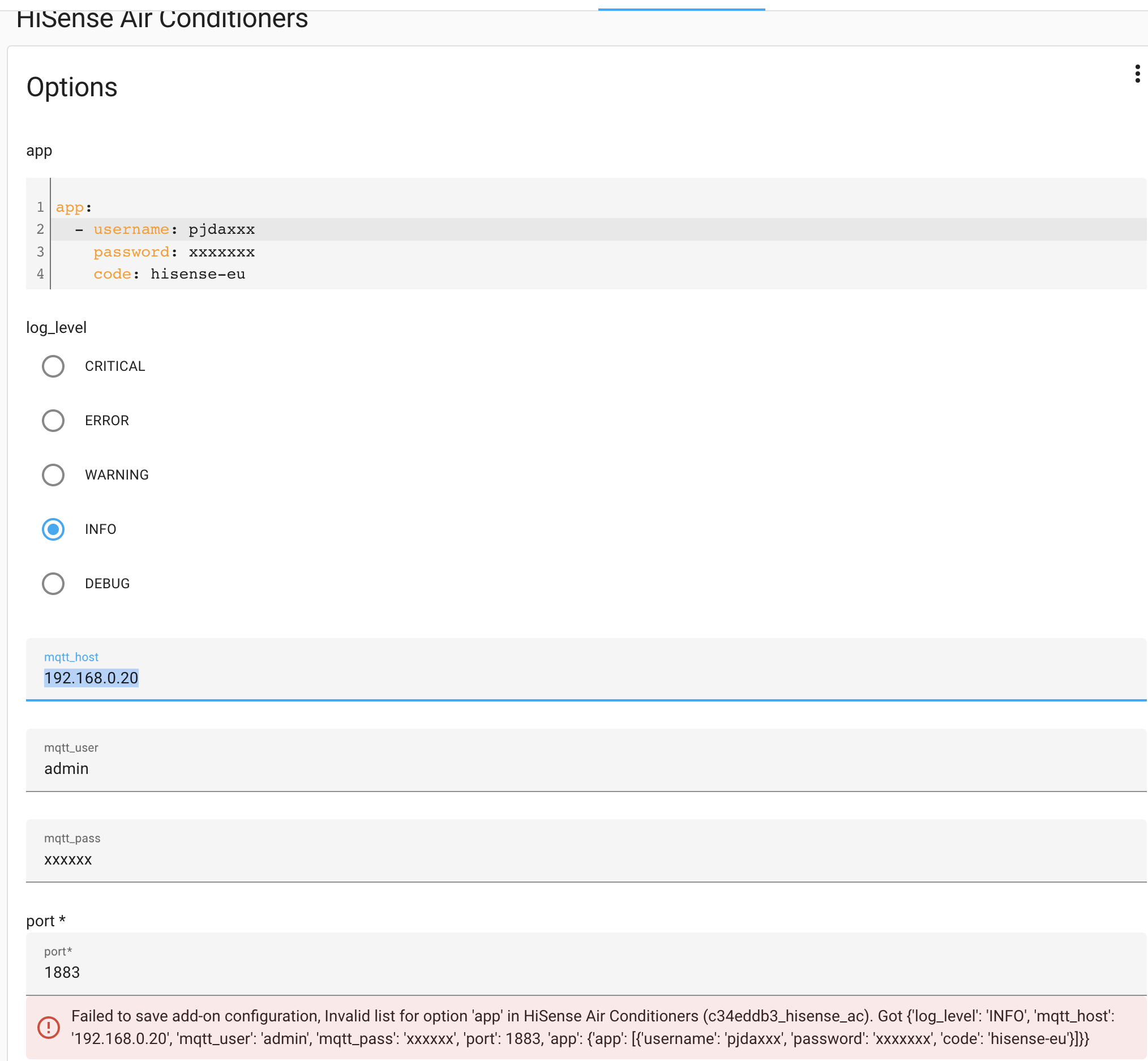
Task: Select the CRITICAL log level
Action: point(53,366)
